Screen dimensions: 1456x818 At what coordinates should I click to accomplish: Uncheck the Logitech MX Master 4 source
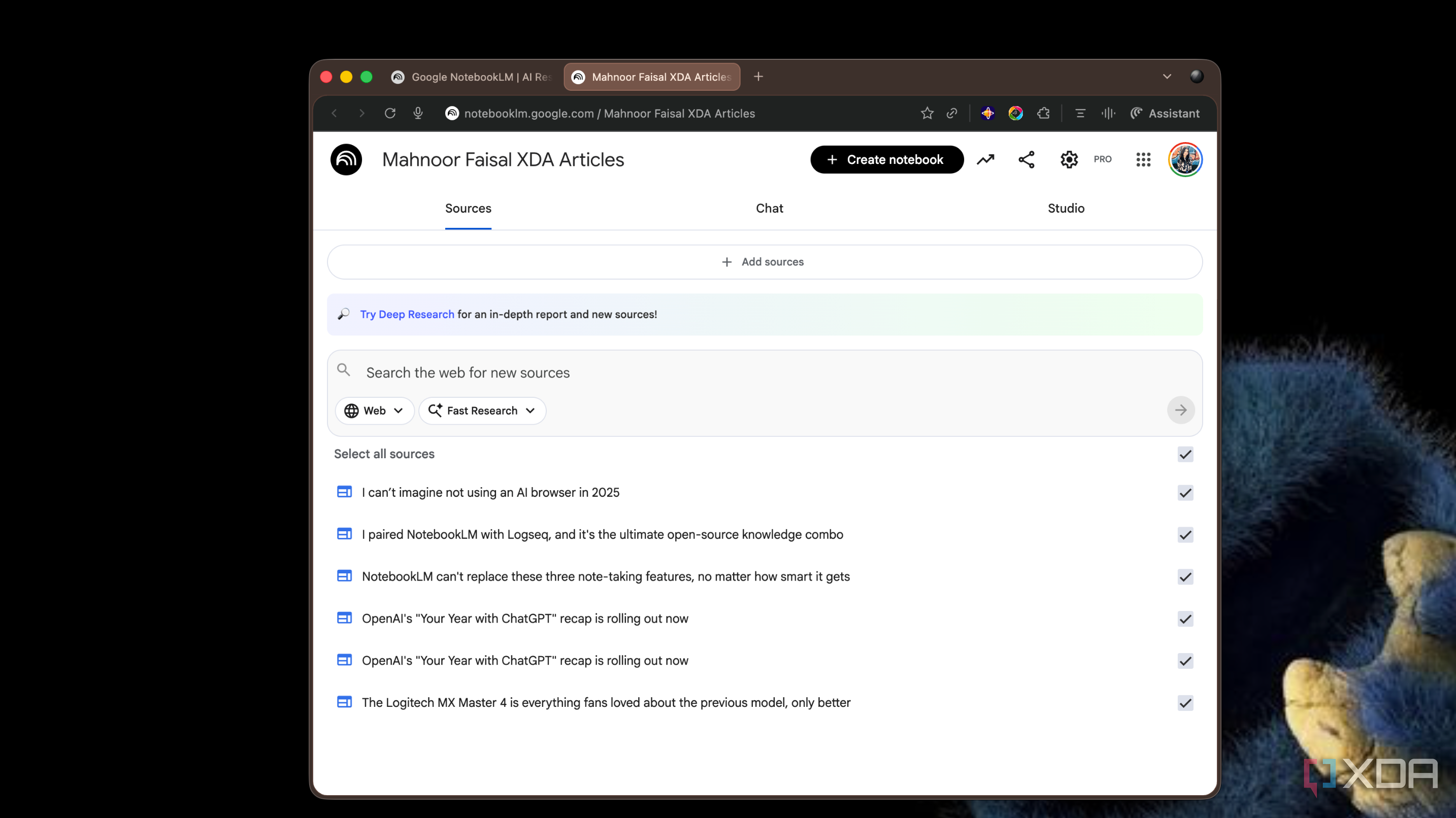pos(1185,703)
